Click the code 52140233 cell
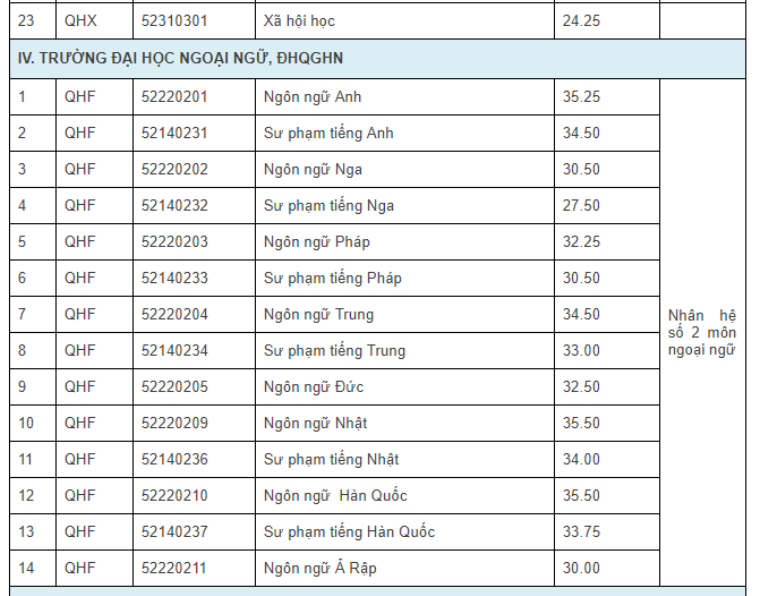 point(175,278)
